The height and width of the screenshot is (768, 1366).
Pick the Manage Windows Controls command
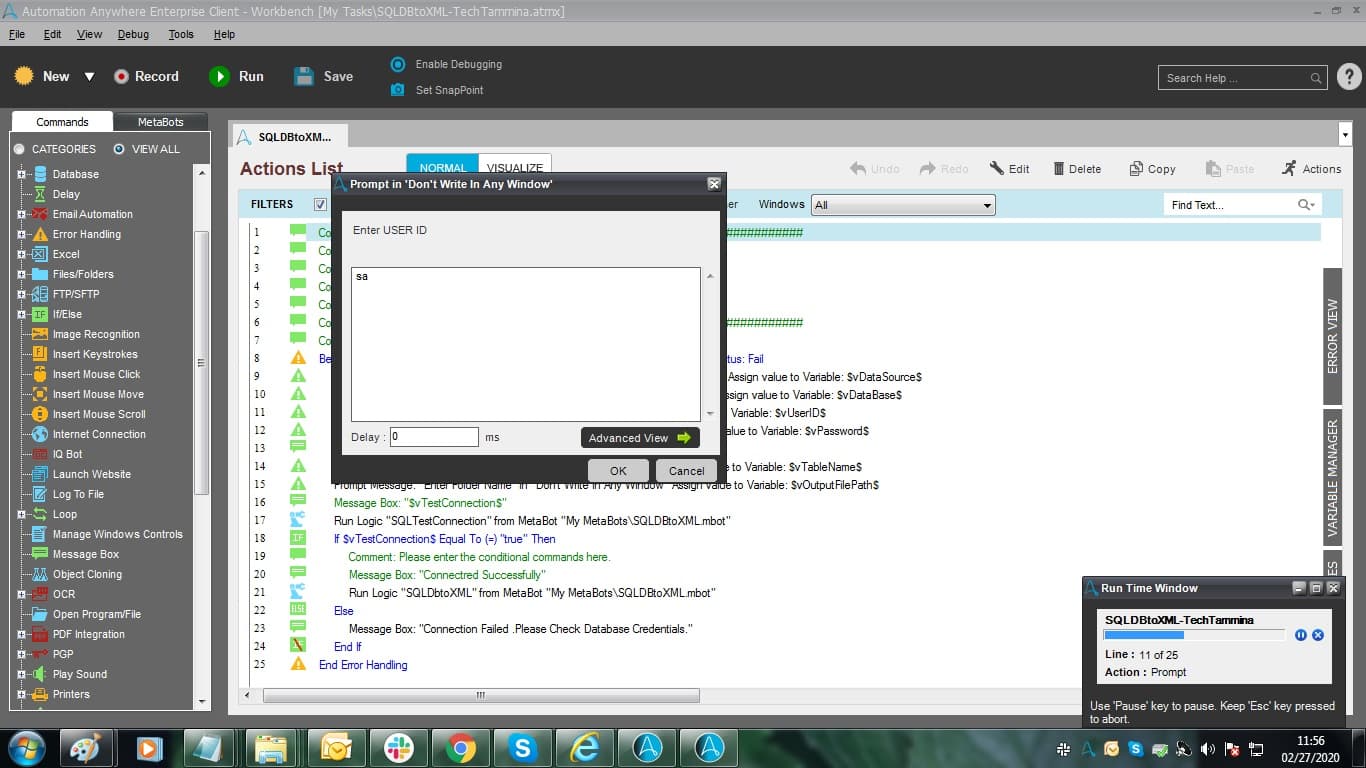coord(117,534)
